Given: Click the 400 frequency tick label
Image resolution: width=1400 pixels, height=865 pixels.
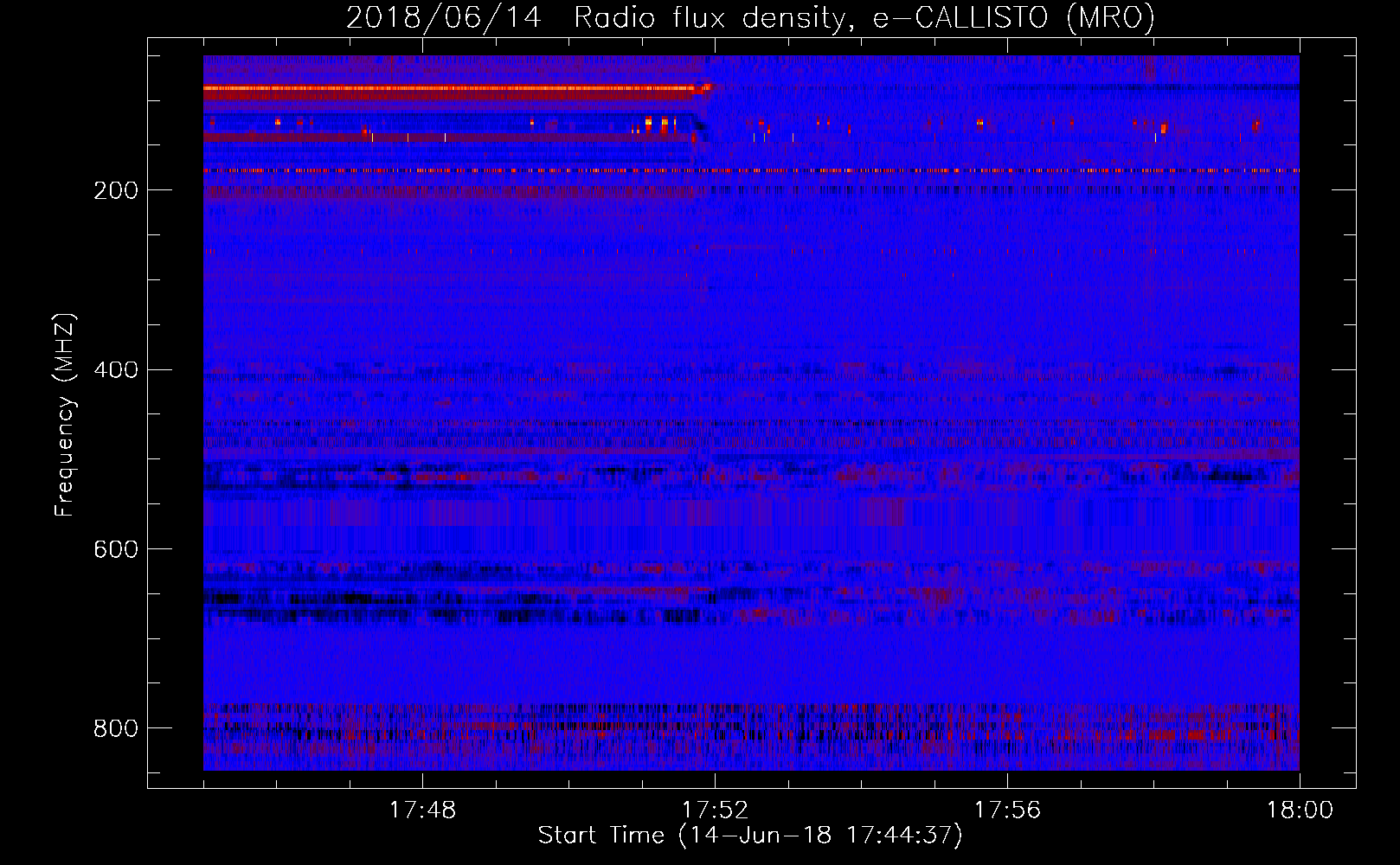Looking at the screenshot, I should coord(115,370).
